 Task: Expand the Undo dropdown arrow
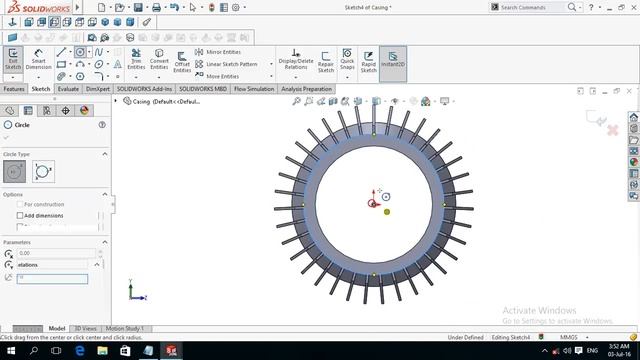184,7
